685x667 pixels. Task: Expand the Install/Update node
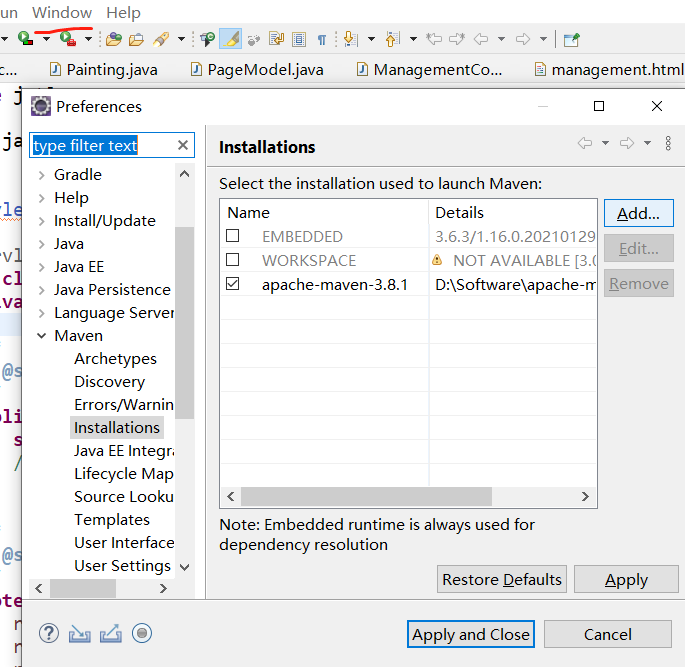click(x=42, y=221)
